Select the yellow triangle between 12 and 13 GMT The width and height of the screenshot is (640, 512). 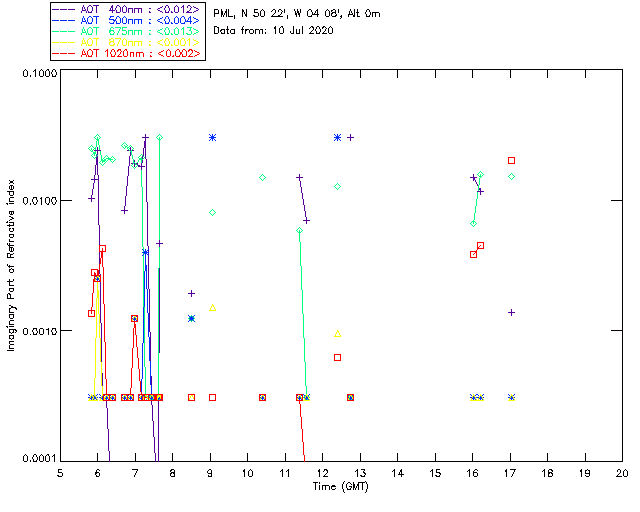click(x=337, y=334)
